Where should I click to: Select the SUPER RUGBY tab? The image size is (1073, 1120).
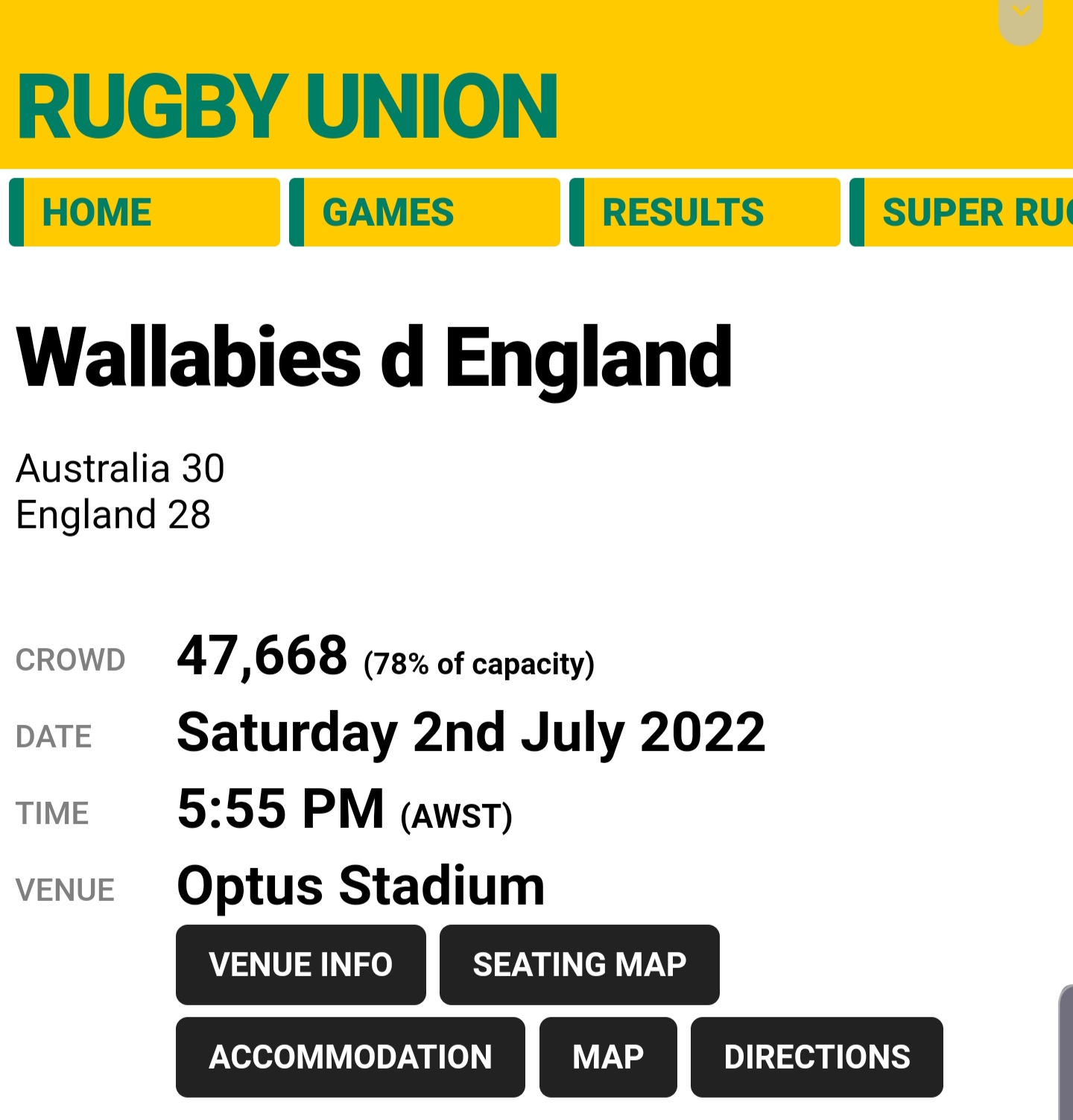click(961, 212)
